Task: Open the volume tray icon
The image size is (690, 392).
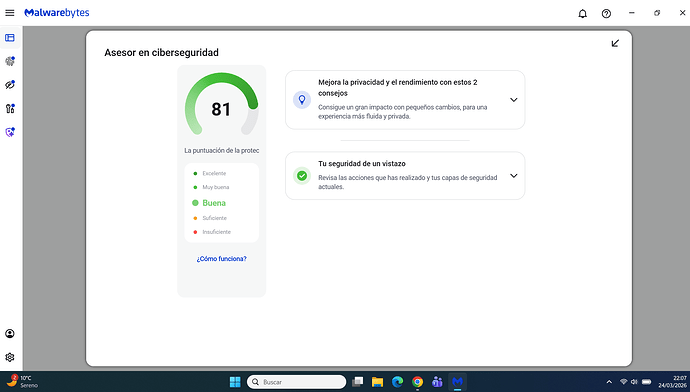Action: [634, 382]
